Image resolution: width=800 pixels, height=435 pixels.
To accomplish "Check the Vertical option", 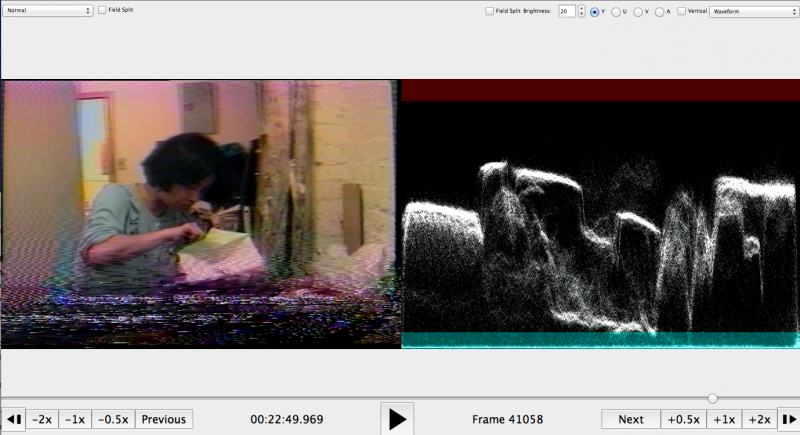I will click(681, 11).
